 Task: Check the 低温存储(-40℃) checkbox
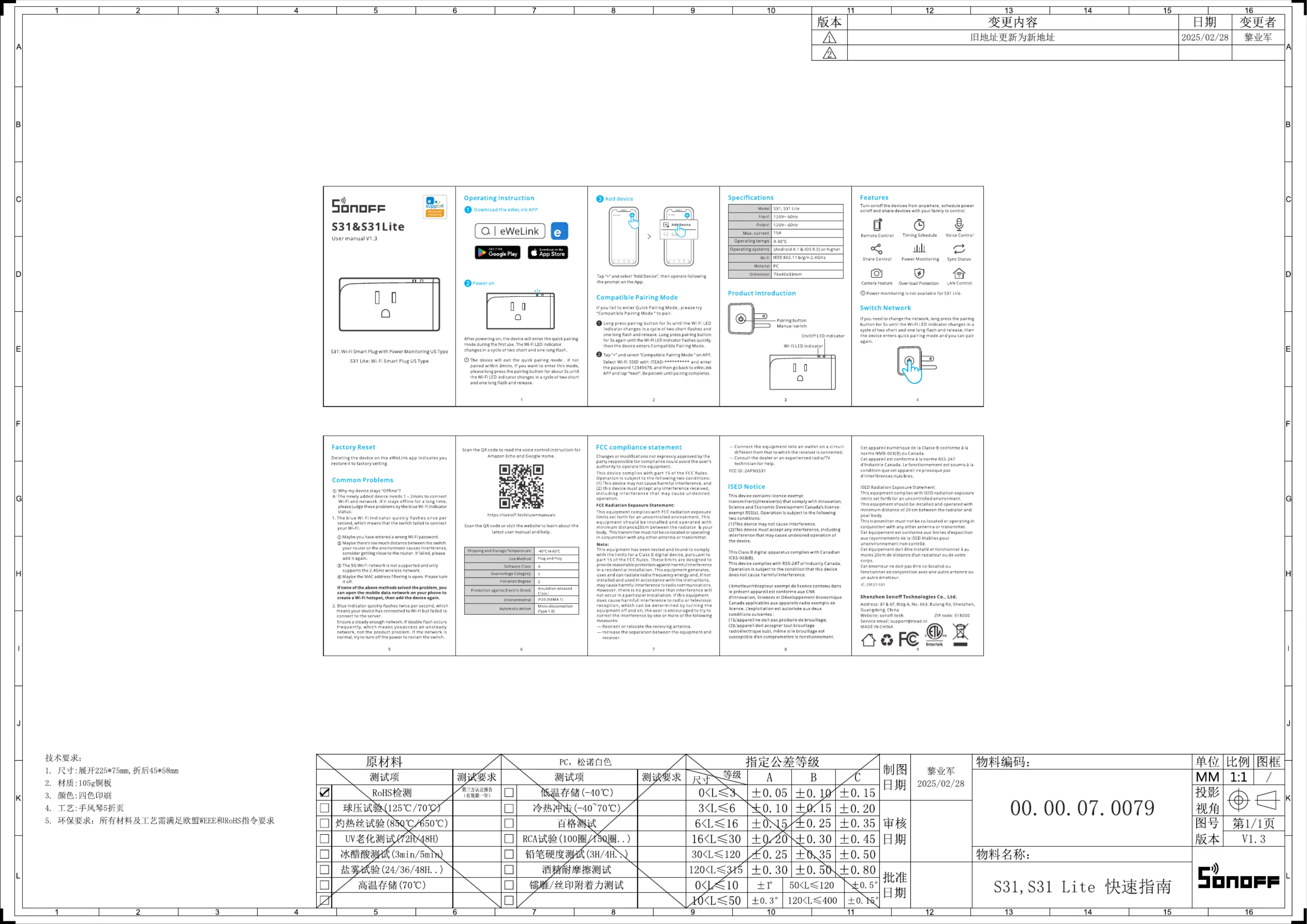tap(509, 792)
